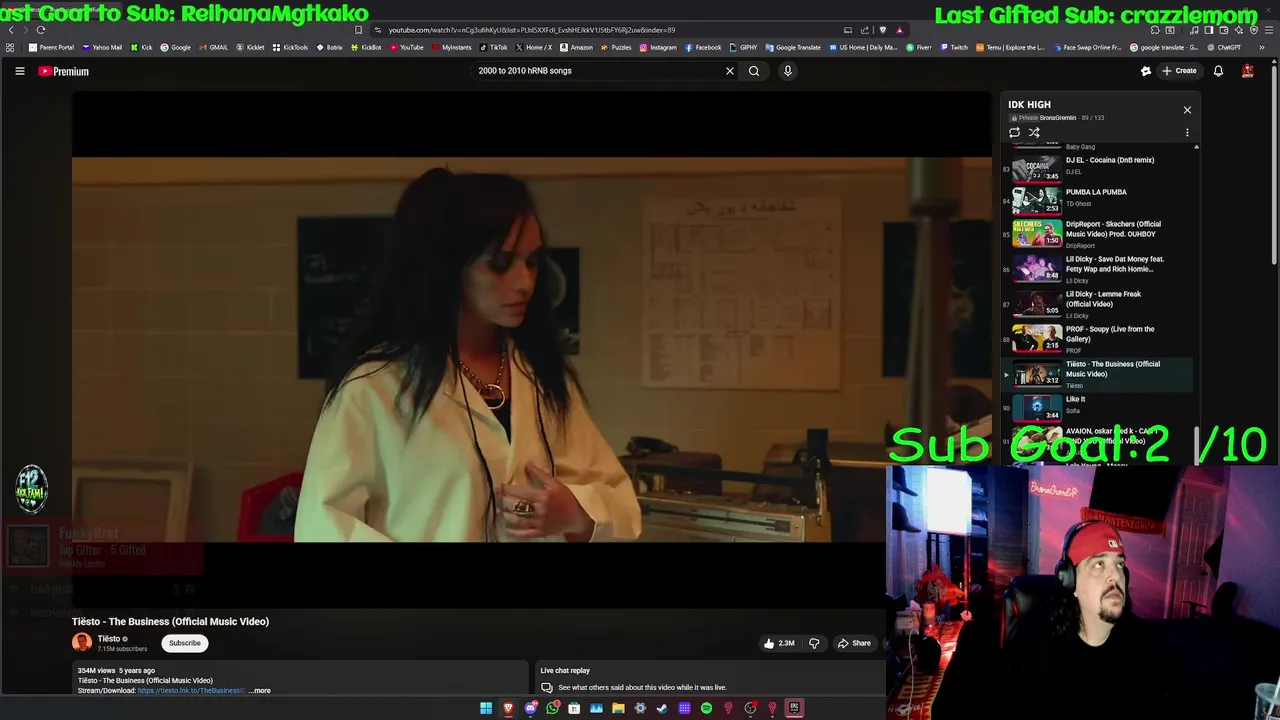Go to the YouTube Premium home logo
This screenshot has width=1280, height=720.
64,71
